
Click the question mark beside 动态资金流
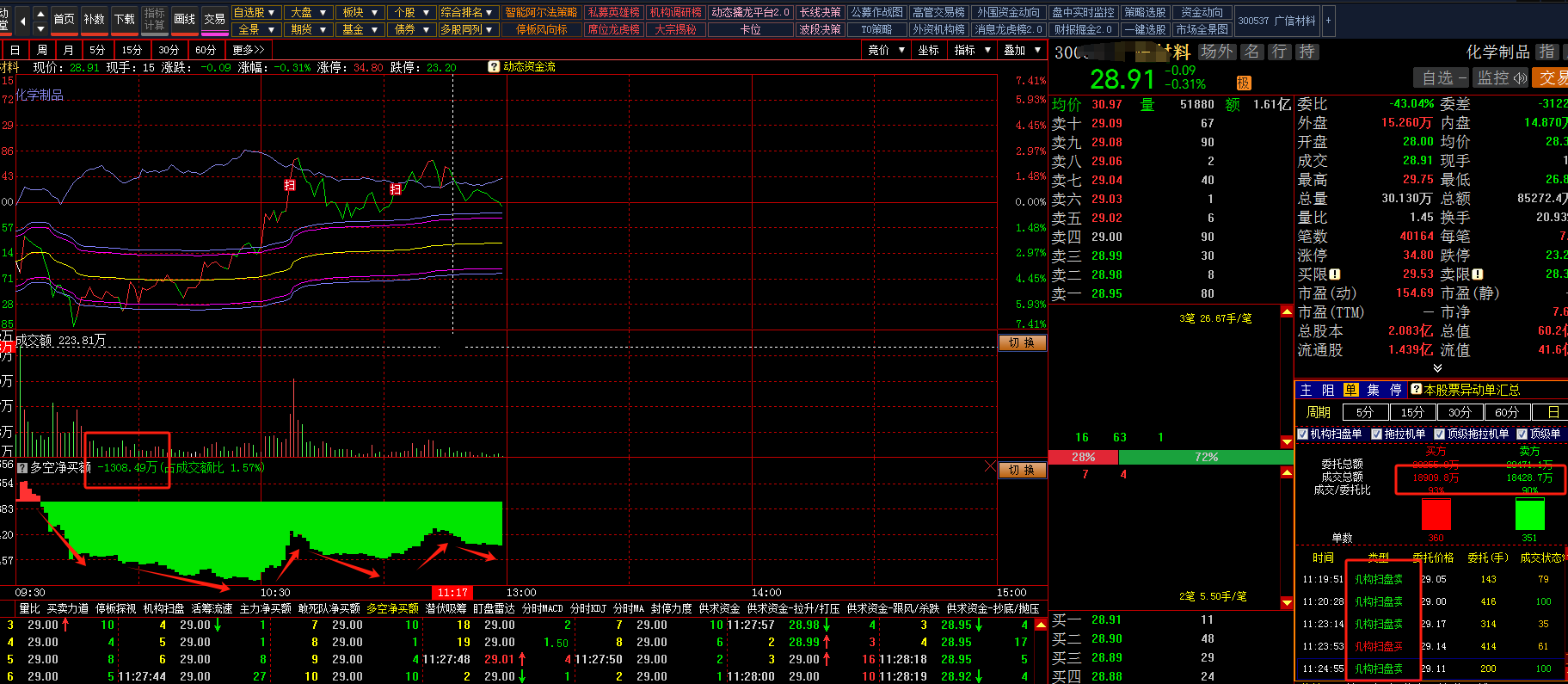pyautogui.click(x=494, y=66)
